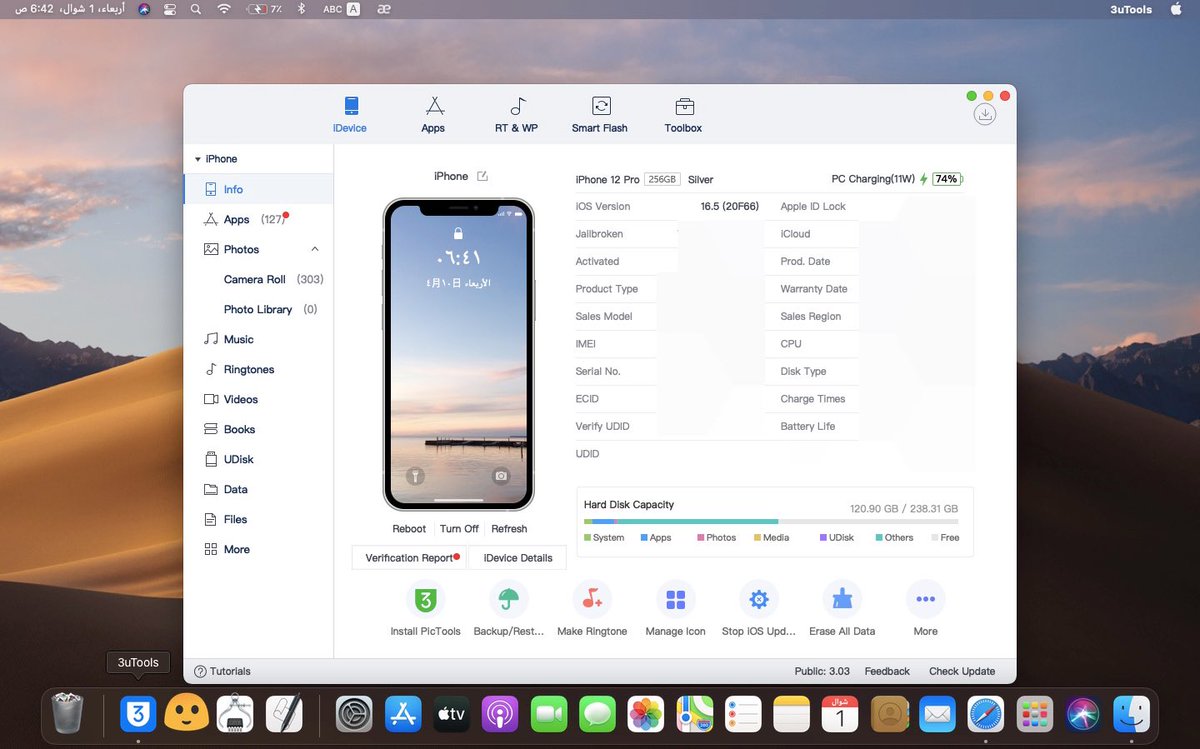1200x749 pixels.
Task: Open the Photos app in the Dock
Action: (647, 714)
